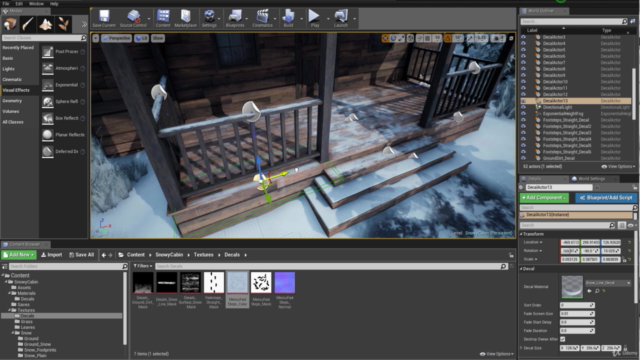Open the Perspective viewport dropdown

117,38
